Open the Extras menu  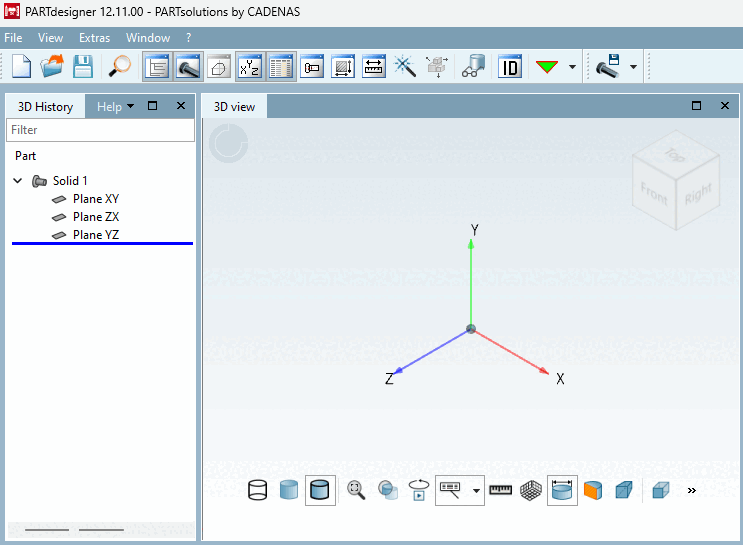point(94,38)
